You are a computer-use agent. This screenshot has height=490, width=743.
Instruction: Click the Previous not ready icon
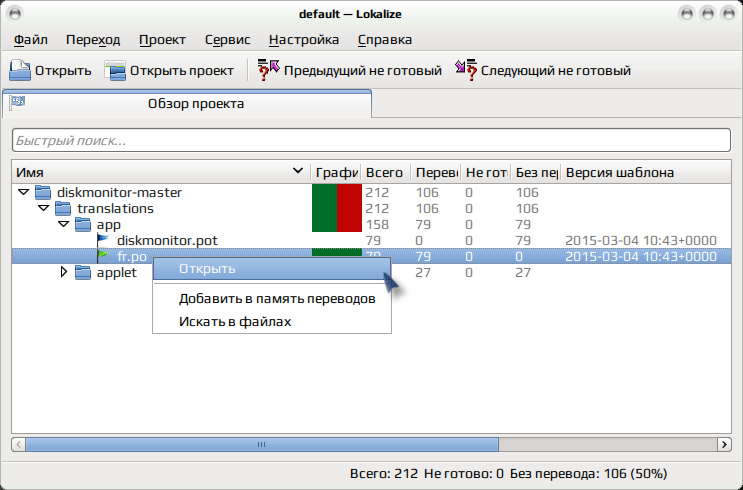[268, 70]
